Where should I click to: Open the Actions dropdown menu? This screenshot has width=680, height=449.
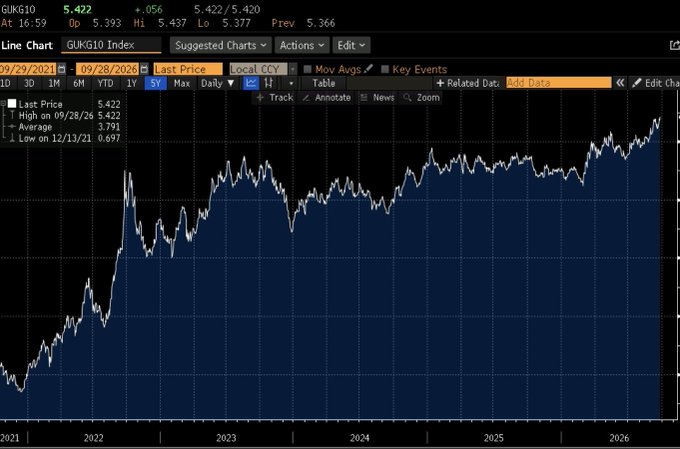pos(302,45)
